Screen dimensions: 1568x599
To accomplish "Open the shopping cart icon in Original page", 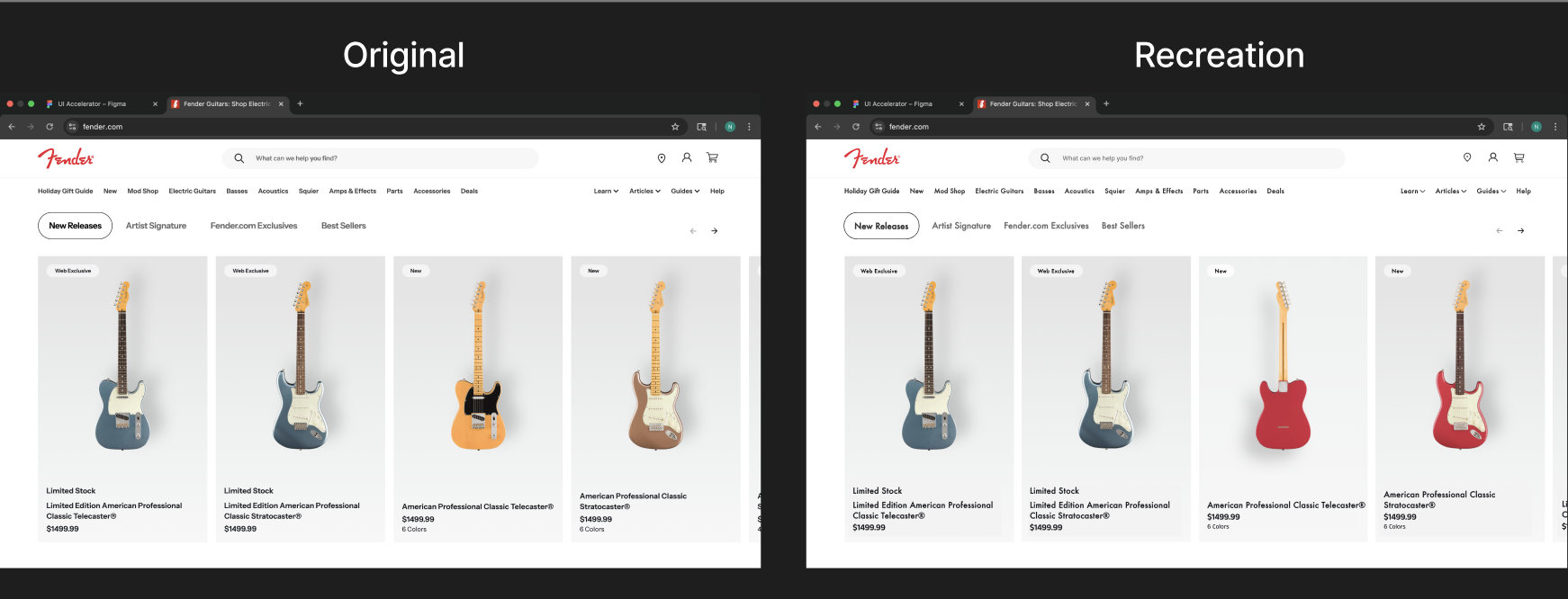I will click(x=712, y=157).
